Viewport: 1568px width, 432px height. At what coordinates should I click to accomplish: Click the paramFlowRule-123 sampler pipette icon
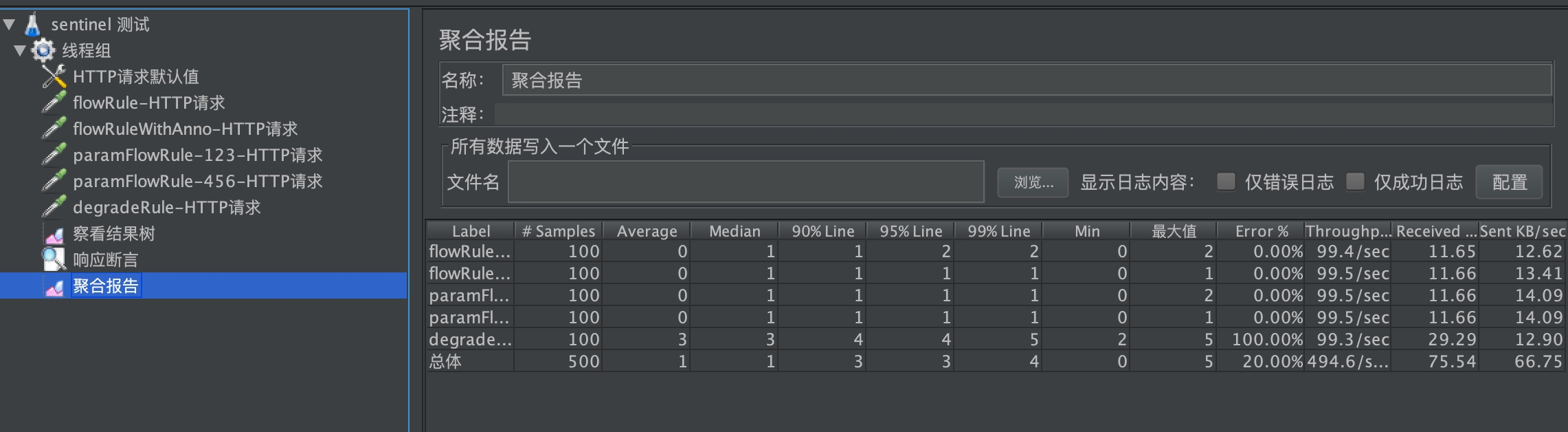54,155
